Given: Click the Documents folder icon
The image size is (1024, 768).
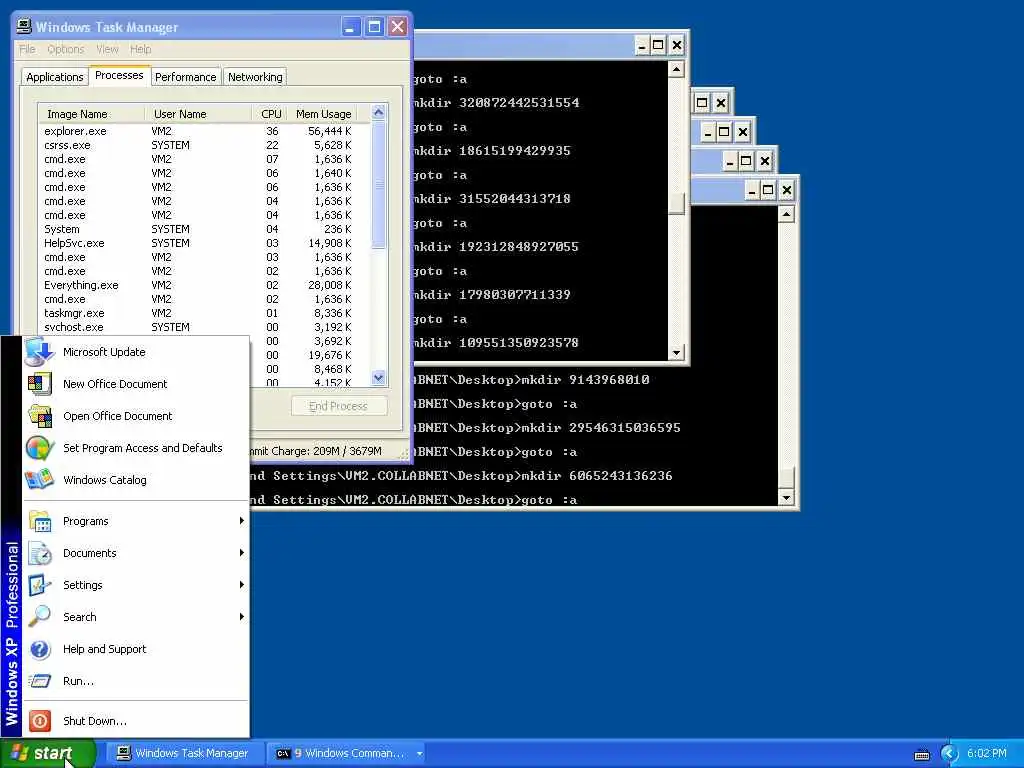Looking at the screenshot, I should click(40, 553).
